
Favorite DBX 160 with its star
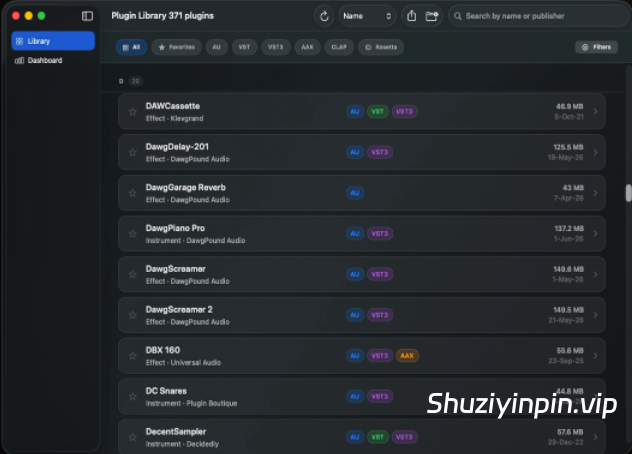pyautogui.click(x=133, y=356)
